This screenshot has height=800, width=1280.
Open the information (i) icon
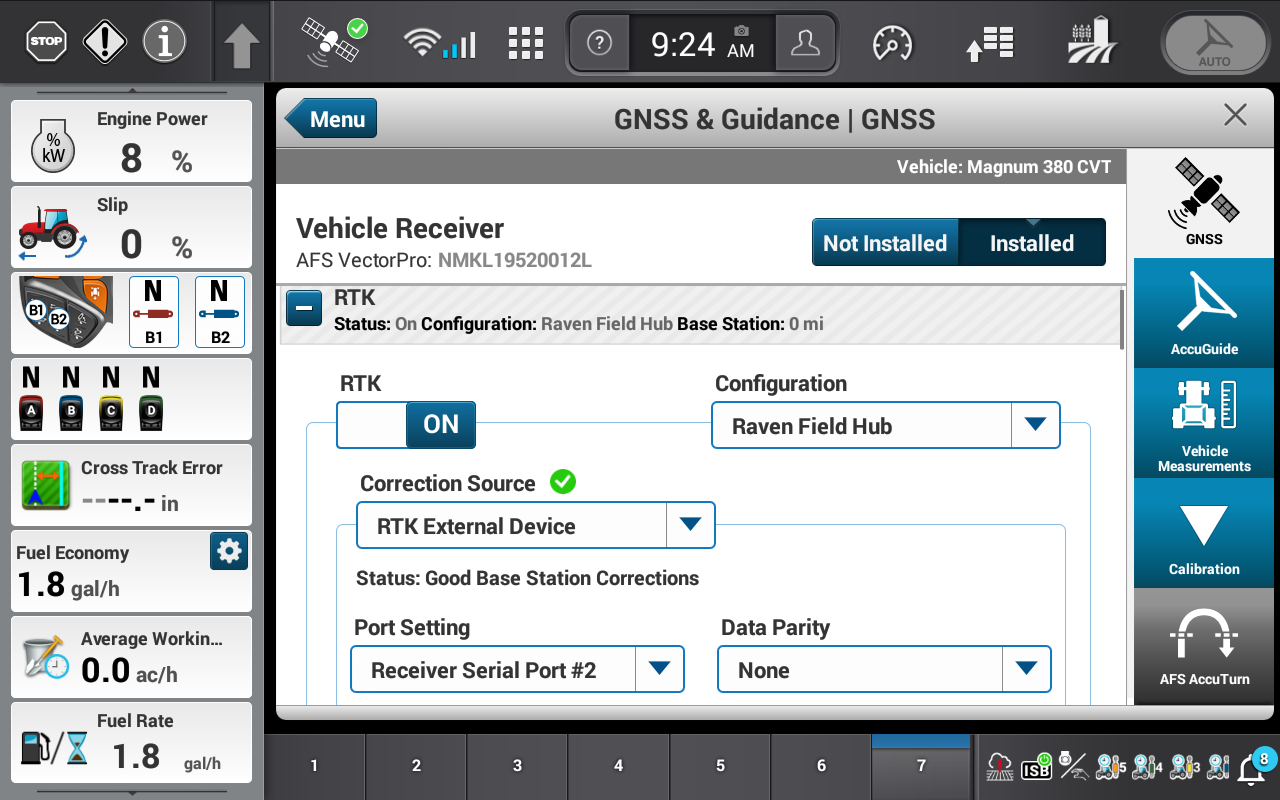point(164,42)
